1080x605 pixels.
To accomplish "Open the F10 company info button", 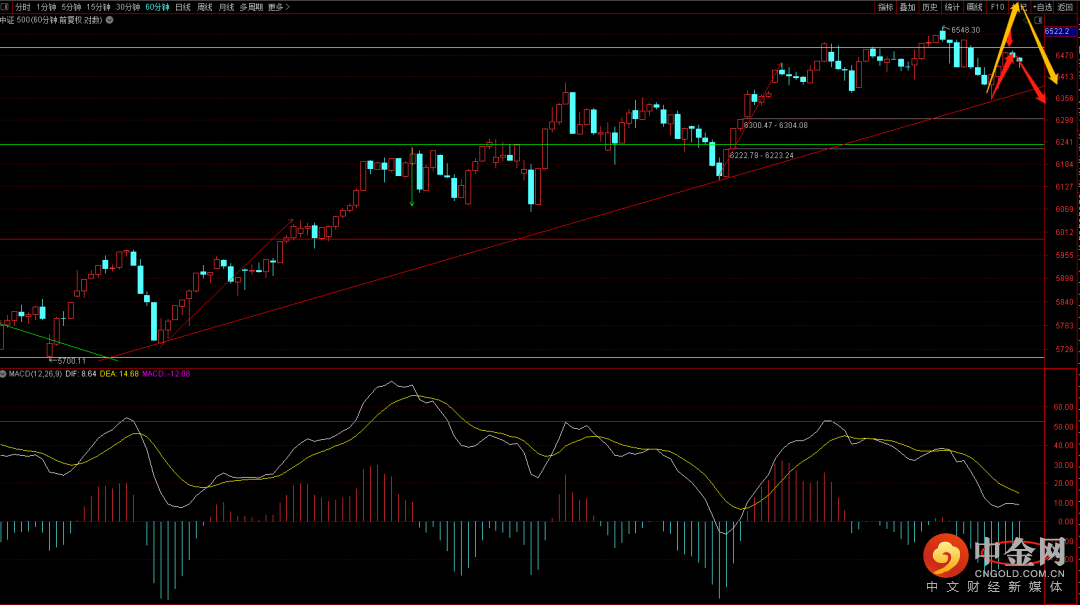I will [997, 7].
